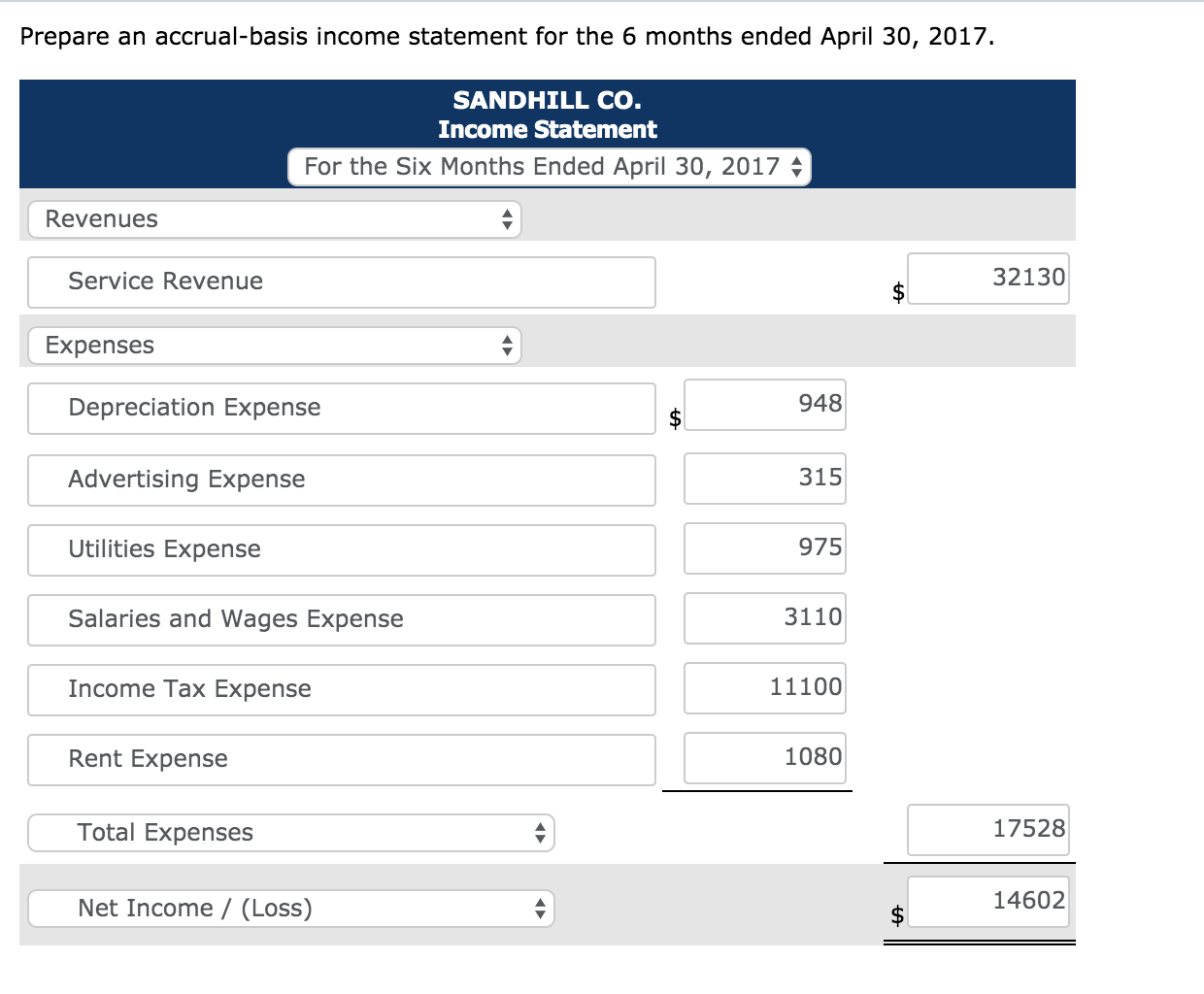Open the statement period dropdown

pos(549,166)
